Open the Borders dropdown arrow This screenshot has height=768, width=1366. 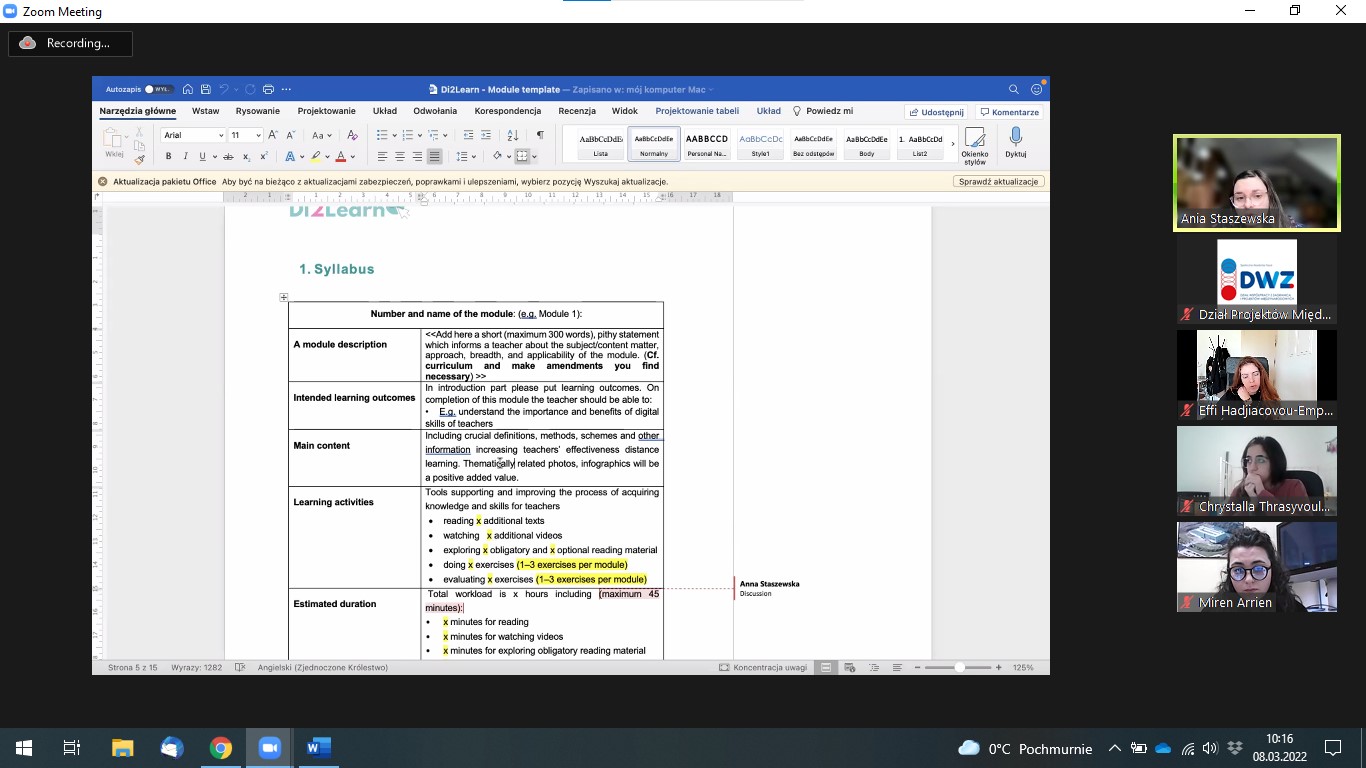click(x=534, y=157)
